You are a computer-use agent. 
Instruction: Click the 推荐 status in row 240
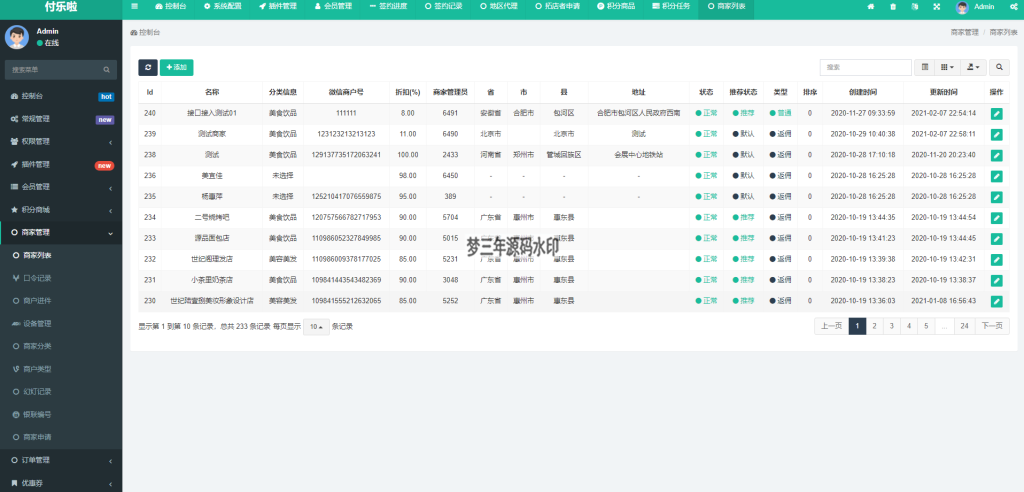[x=744, y=114]
